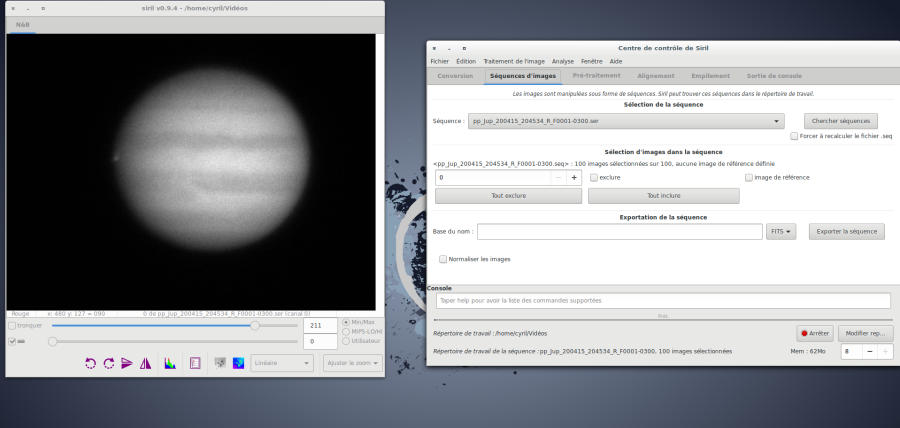Close the siril image viewer window
The height and width of the screenshot is (428, 900).
(13, 9)
